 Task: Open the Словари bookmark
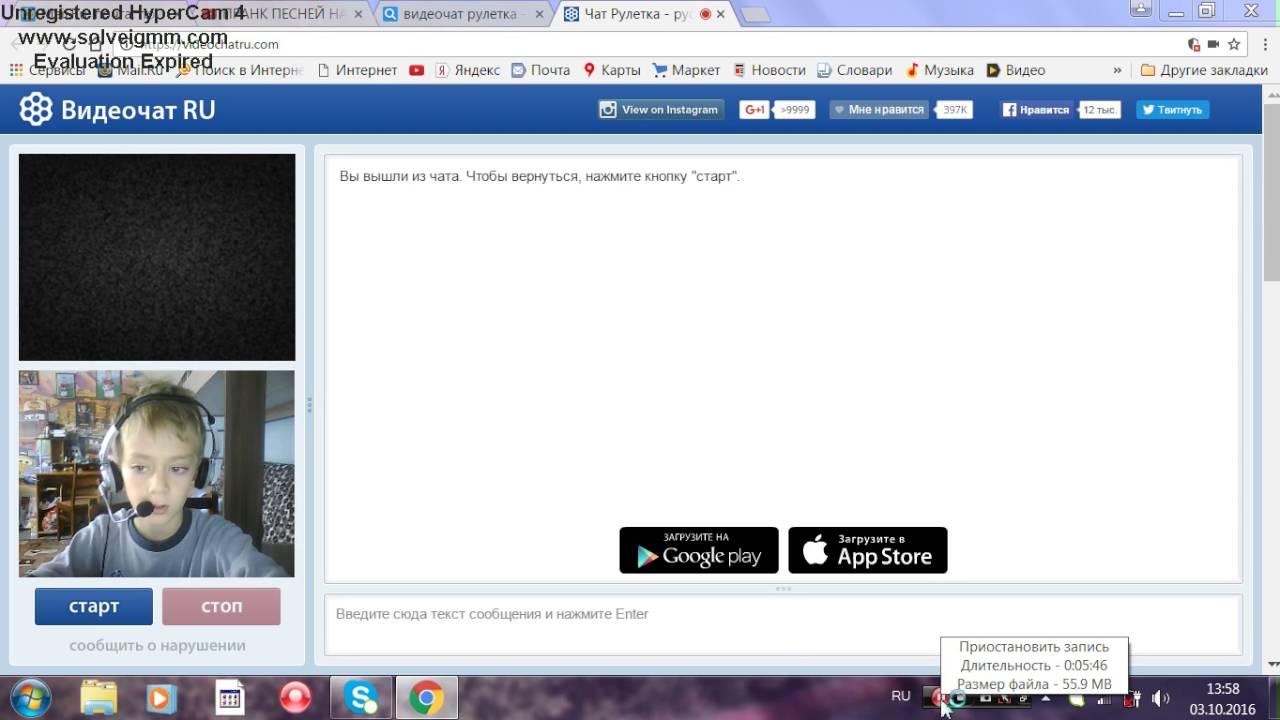coord(854,70)
